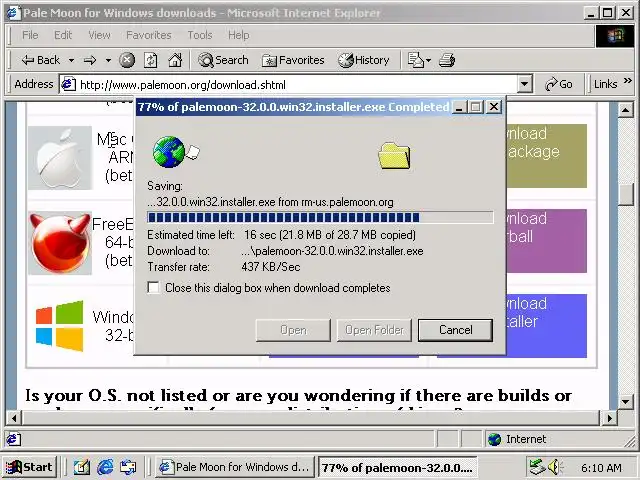Launch Internet Explorer from quick launch
This screenshot has width=640, height=480.
point(105,467)
